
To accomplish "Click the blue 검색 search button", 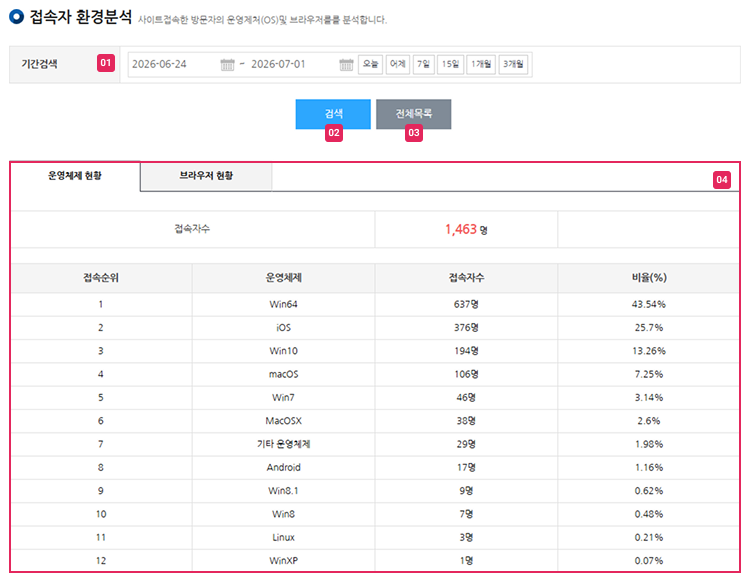I will (x=333, y=114).
